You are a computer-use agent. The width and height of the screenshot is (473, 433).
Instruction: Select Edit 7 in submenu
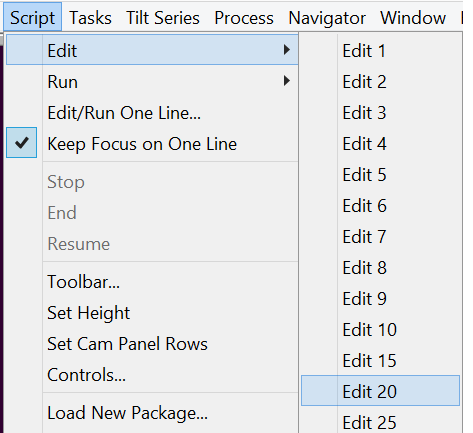tap(380, 237)
